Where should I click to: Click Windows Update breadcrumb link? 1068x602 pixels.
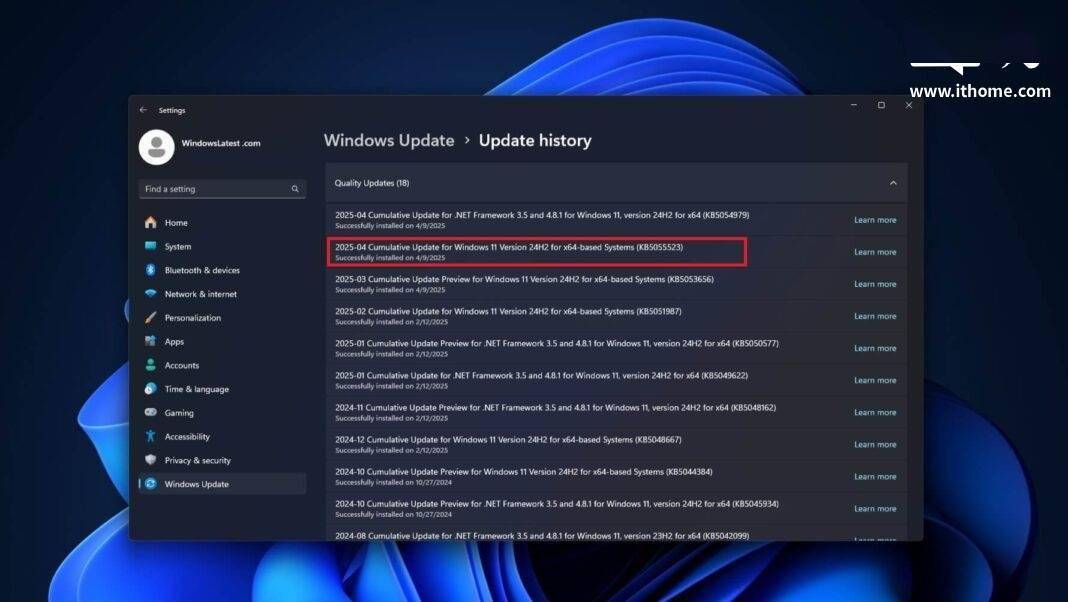click(x=389, y=140)
